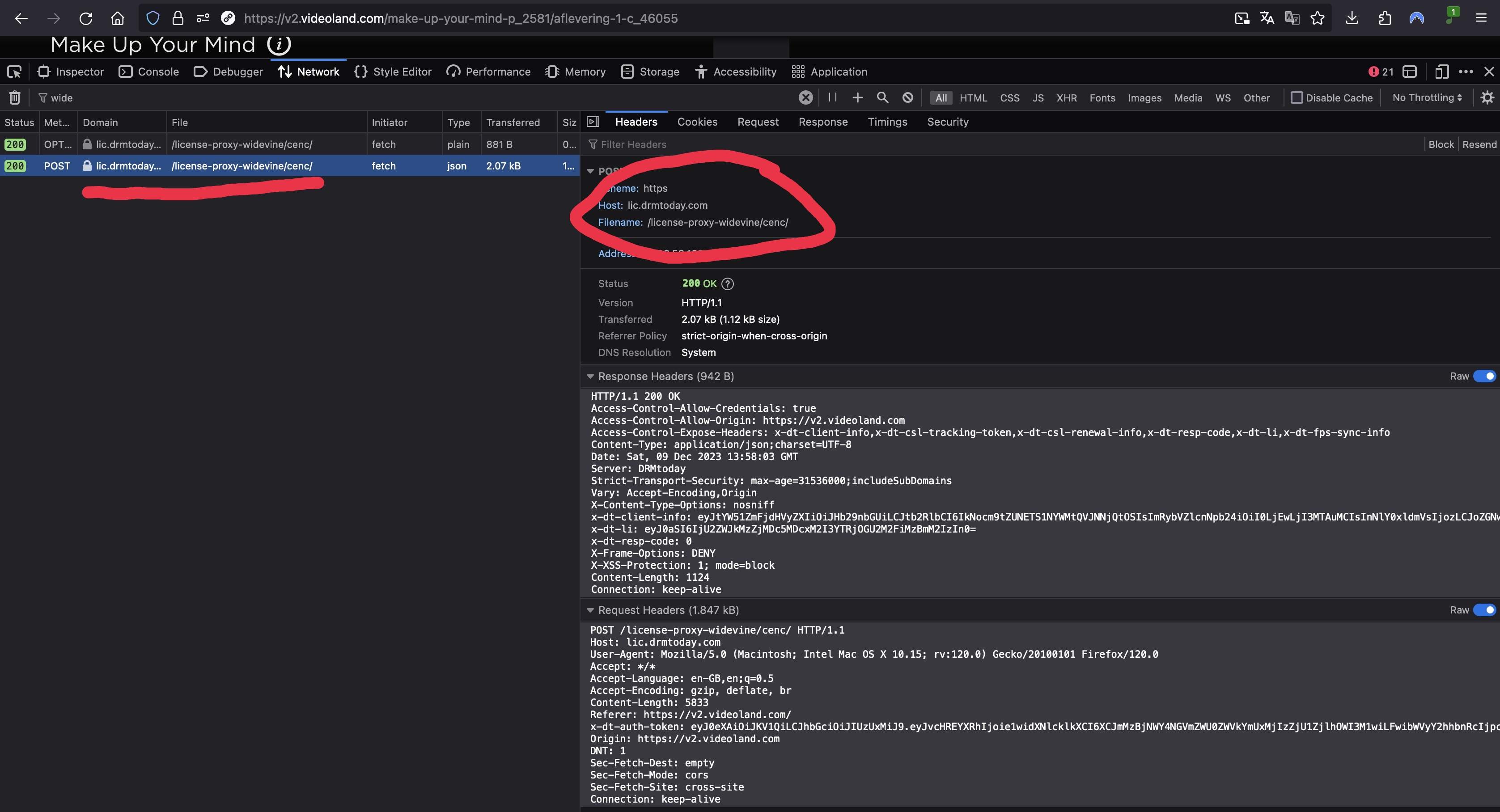Viewport: 1500px width, 812px height.
Task: Open network search magnifier icon
Action: click(x=883, y=98)
